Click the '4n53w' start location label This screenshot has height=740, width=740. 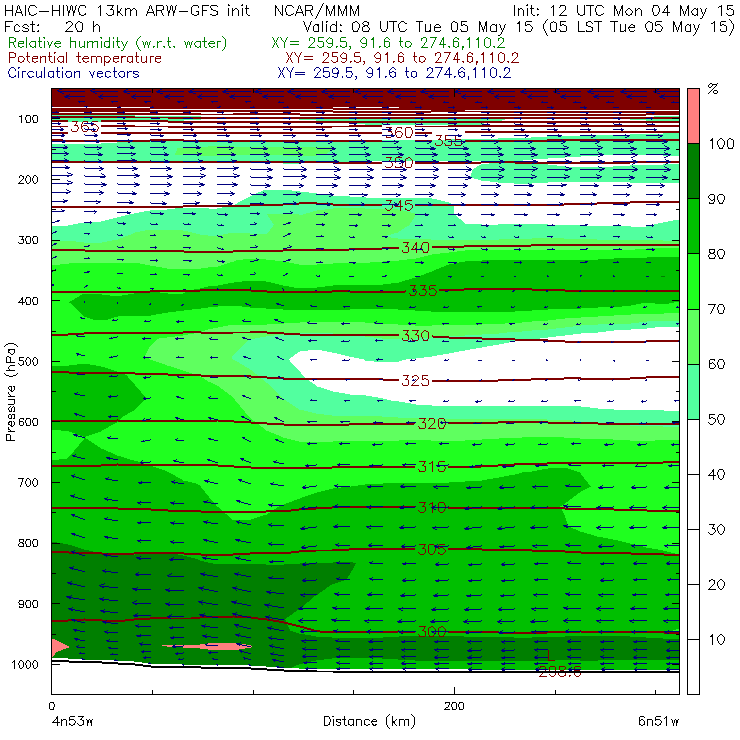coord(72,722)
